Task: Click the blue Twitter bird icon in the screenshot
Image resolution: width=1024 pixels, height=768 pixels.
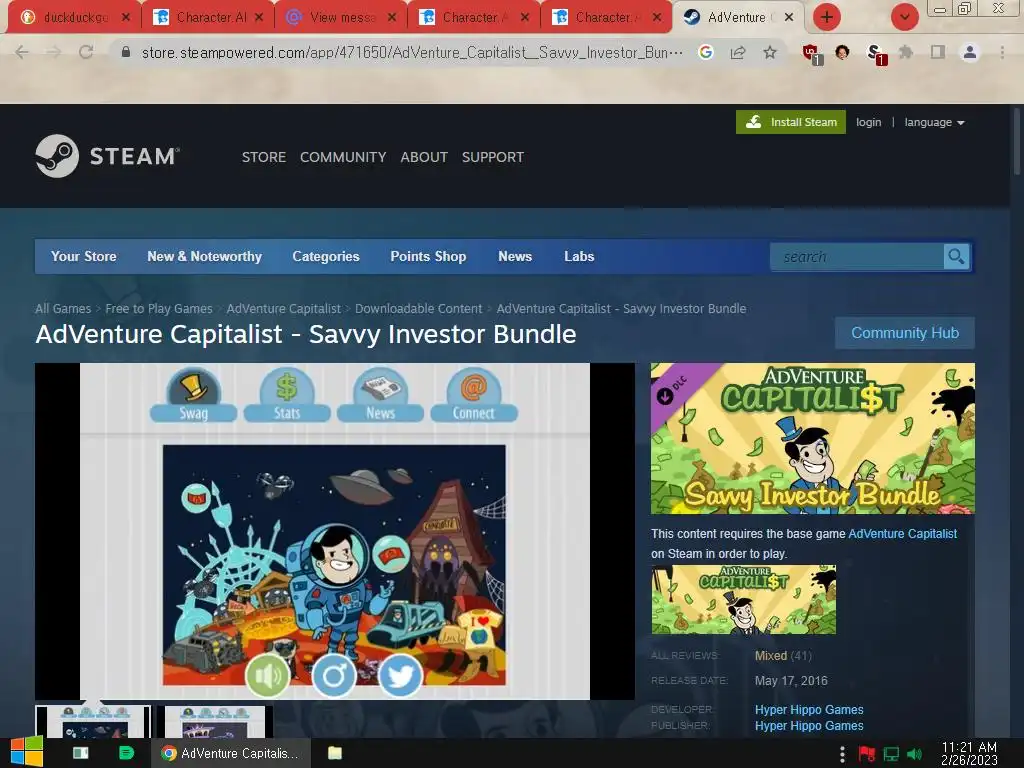Action: pyautogui.click(x=400, y=675)
